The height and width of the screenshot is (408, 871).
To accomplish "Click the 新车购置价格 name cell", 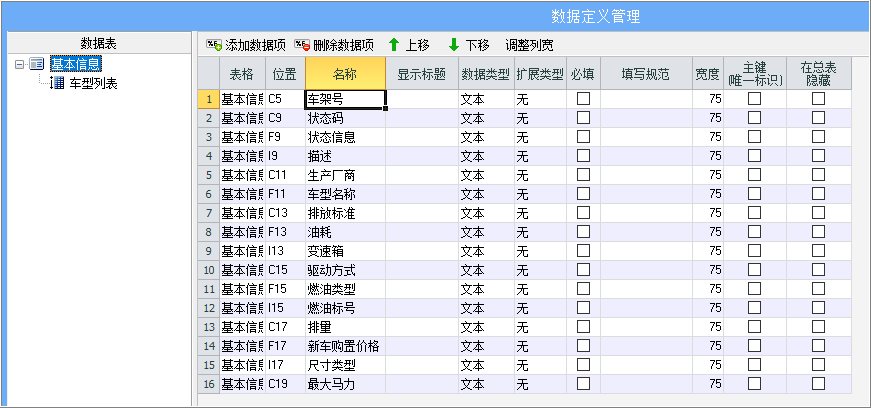I will pos(346,346).
